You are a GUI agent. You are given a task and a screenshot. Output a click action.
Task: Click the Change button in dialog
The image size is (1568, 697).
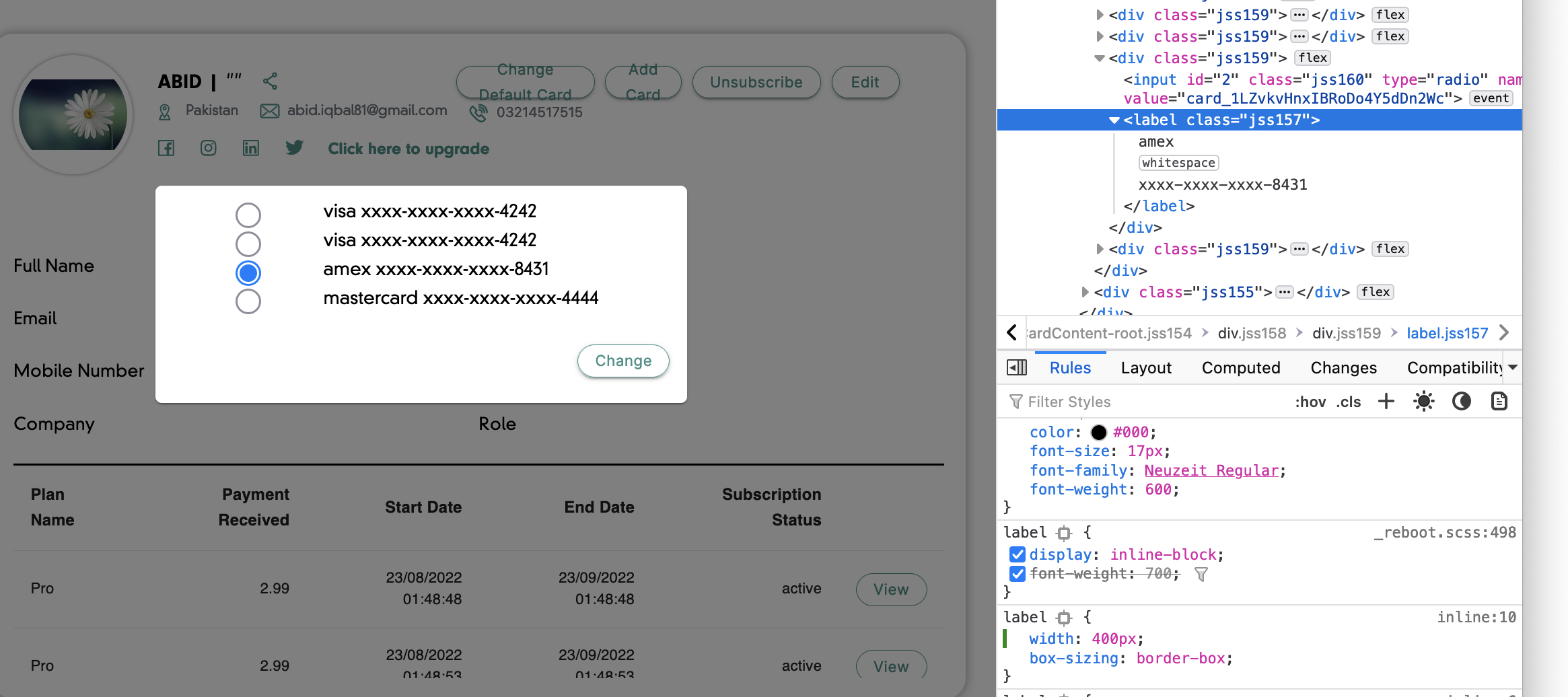click(x=622, y=361)
